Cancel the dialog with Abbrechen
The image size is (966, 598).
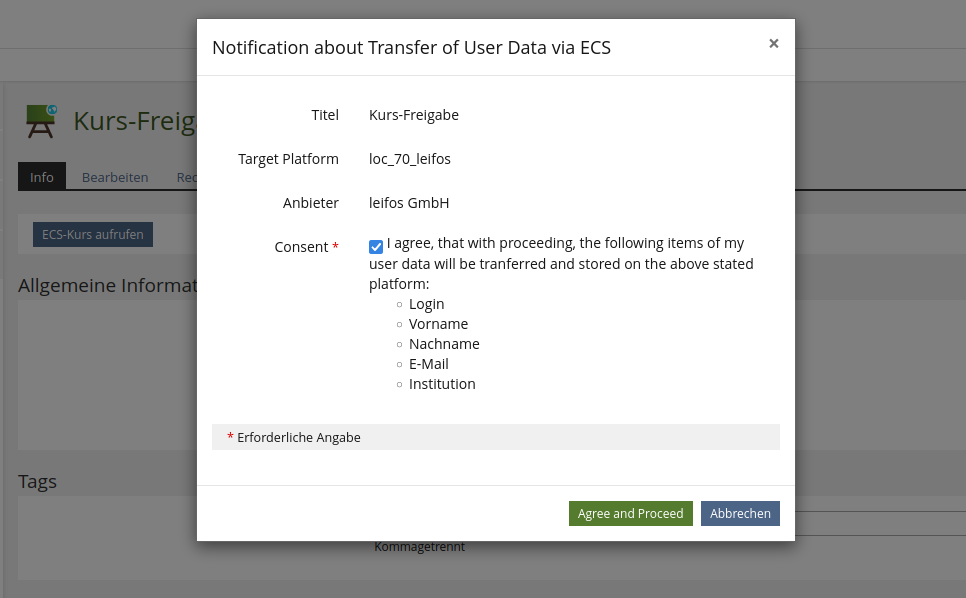coord(740,513)
